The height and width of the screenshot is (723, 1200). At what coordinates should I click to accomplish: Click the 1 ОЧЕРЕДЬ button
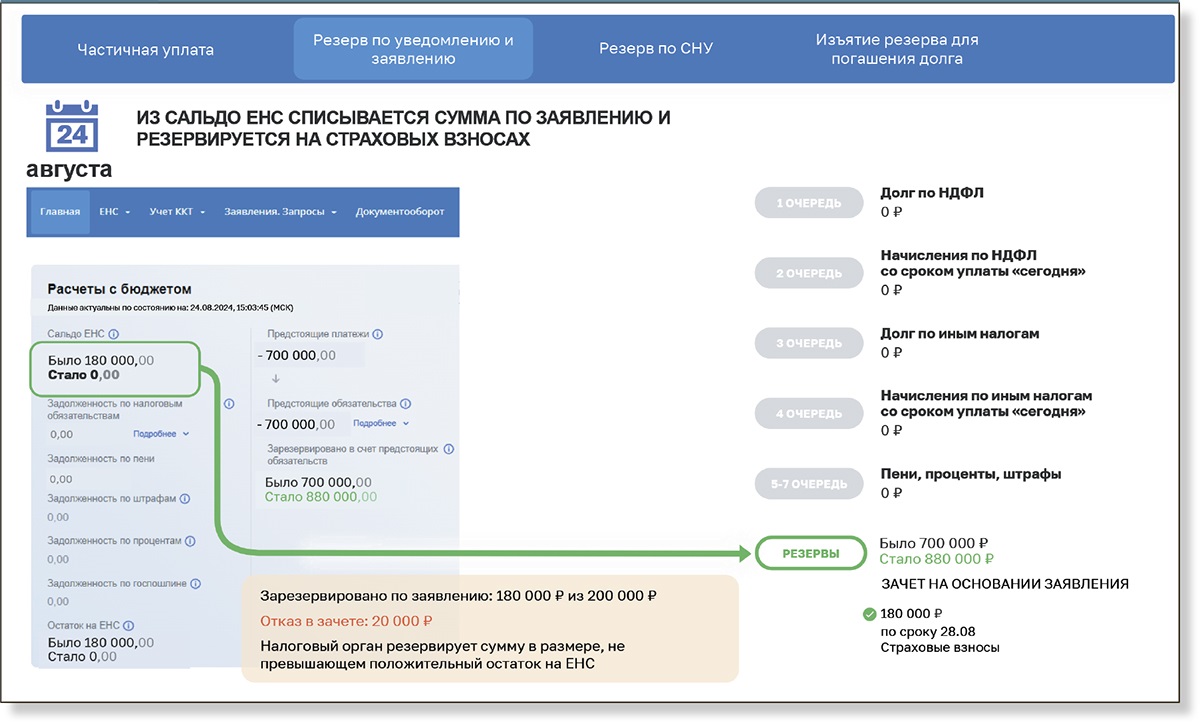[809, 203]
